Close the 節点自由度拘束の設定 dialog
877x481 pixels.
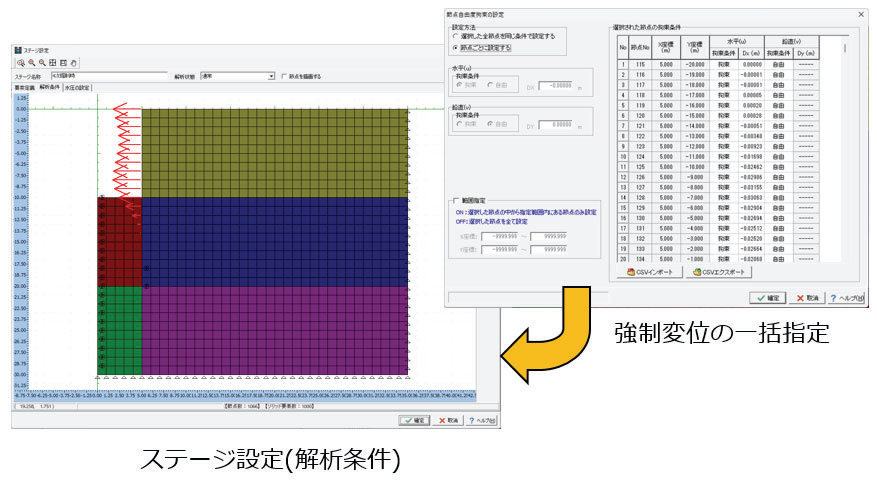coord(861,14)
